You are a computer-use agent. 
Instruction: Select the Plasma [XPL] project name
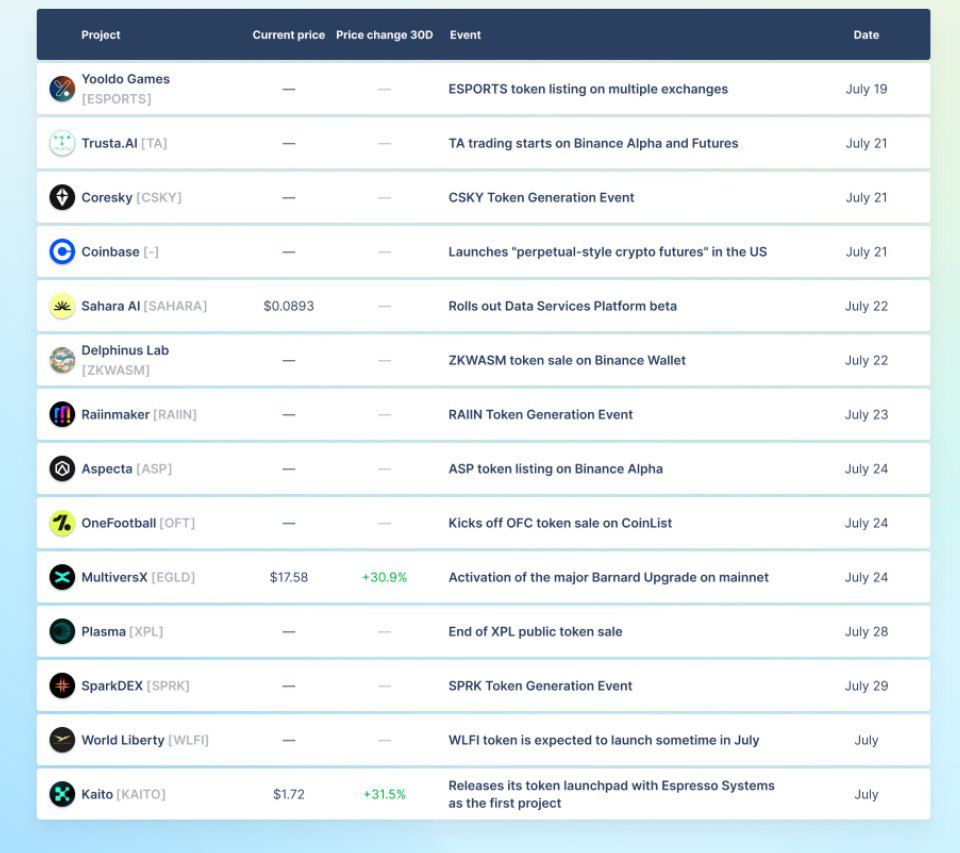(x=122, y=631)
